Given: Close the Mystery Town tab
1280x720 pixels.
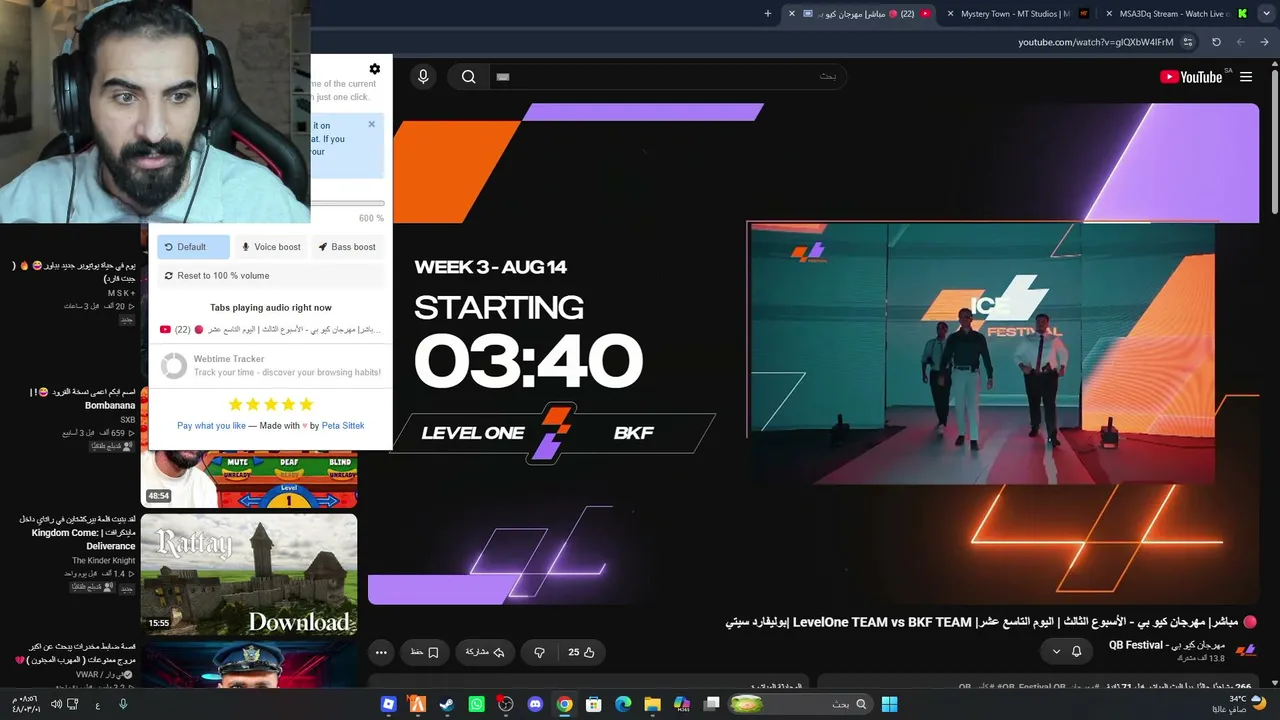Looking at the screenshot, I should (x=950, y=14).
